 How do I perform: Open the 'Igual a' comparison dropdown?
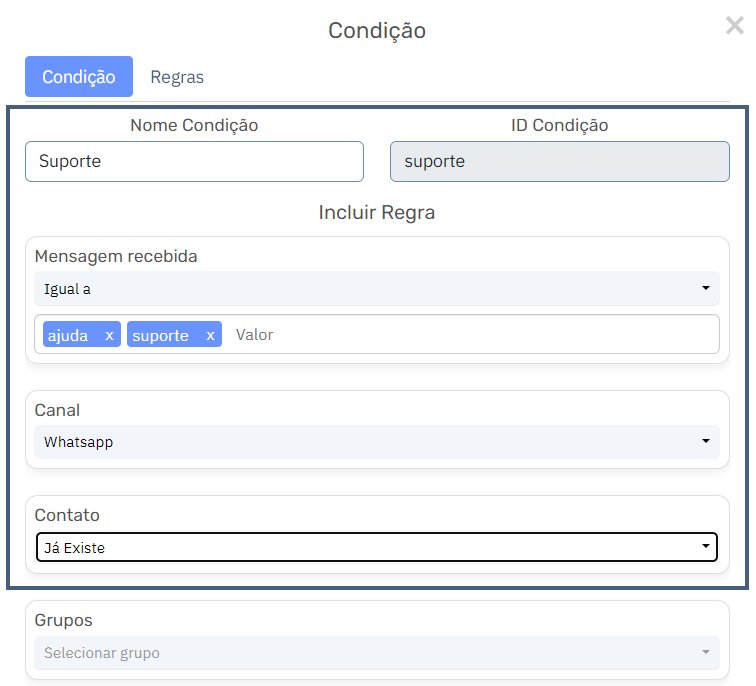(x=377, y=288)
